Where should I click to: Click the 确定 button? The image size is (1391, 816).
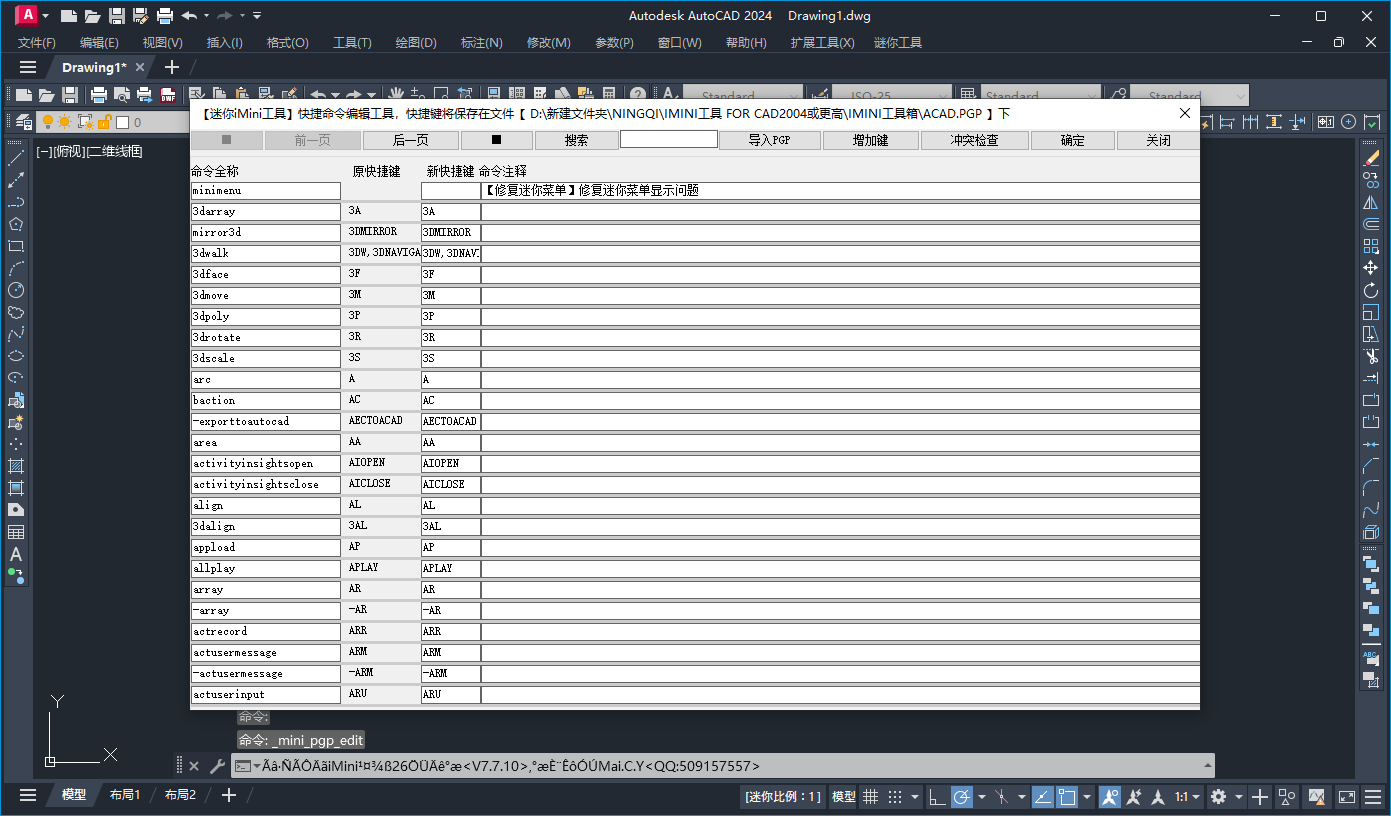pos(1073,140)
